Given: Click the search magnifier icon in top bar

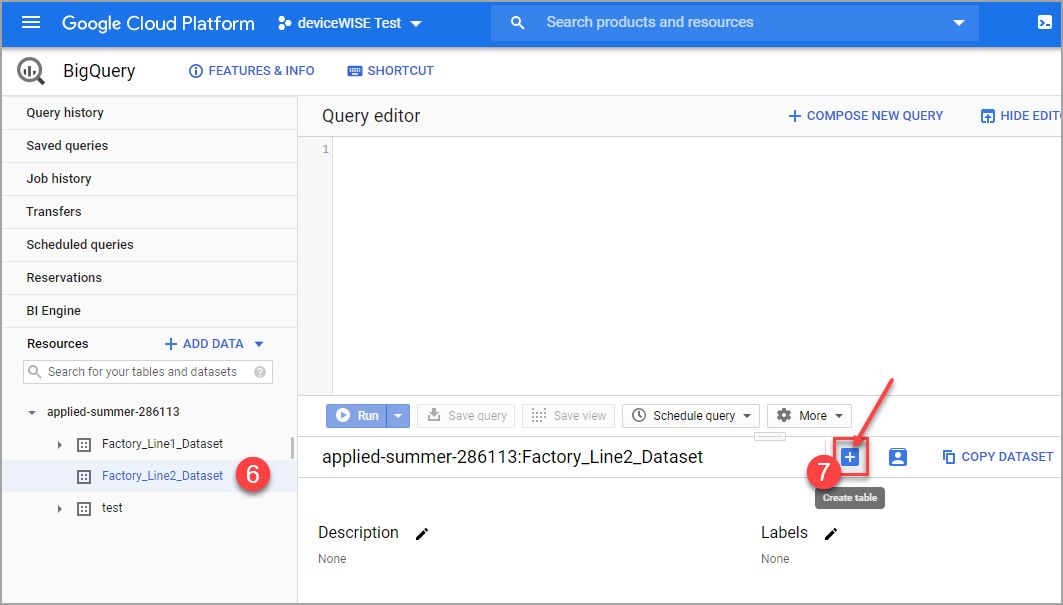Looking at the screenshot, I should pyautogui.click(x=517, y=23).
